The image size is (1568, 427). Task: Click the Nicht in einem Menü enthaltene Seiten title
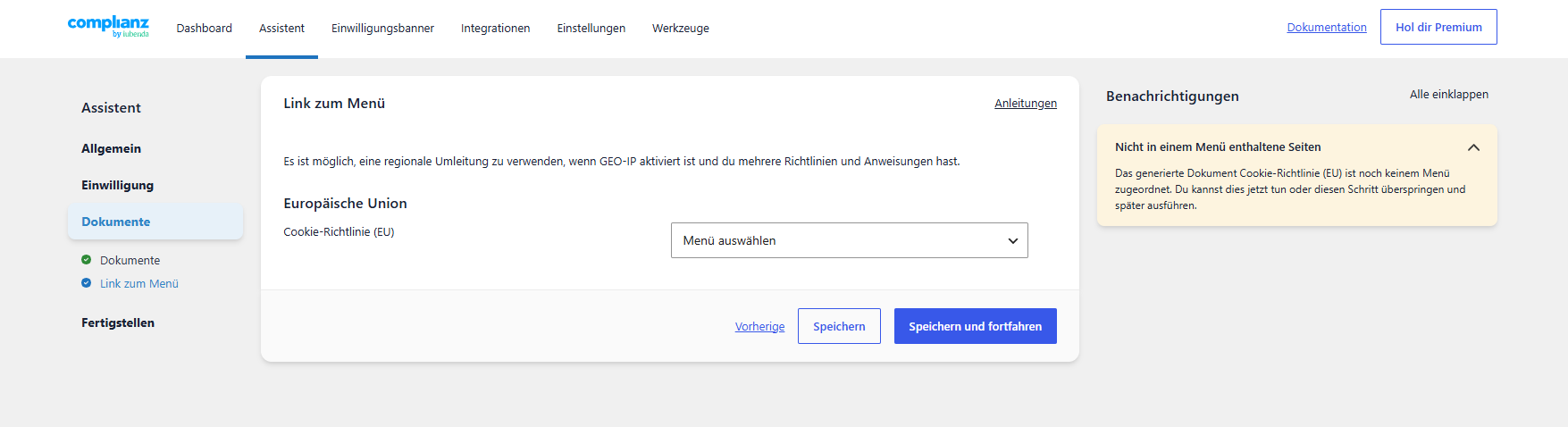click(1218, 147)
